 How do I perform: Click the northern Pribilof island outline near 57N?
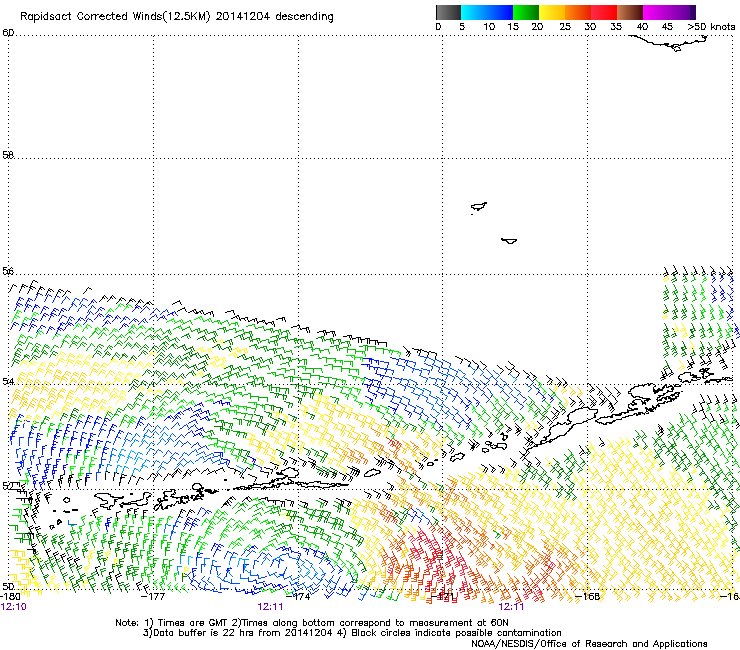479,207
